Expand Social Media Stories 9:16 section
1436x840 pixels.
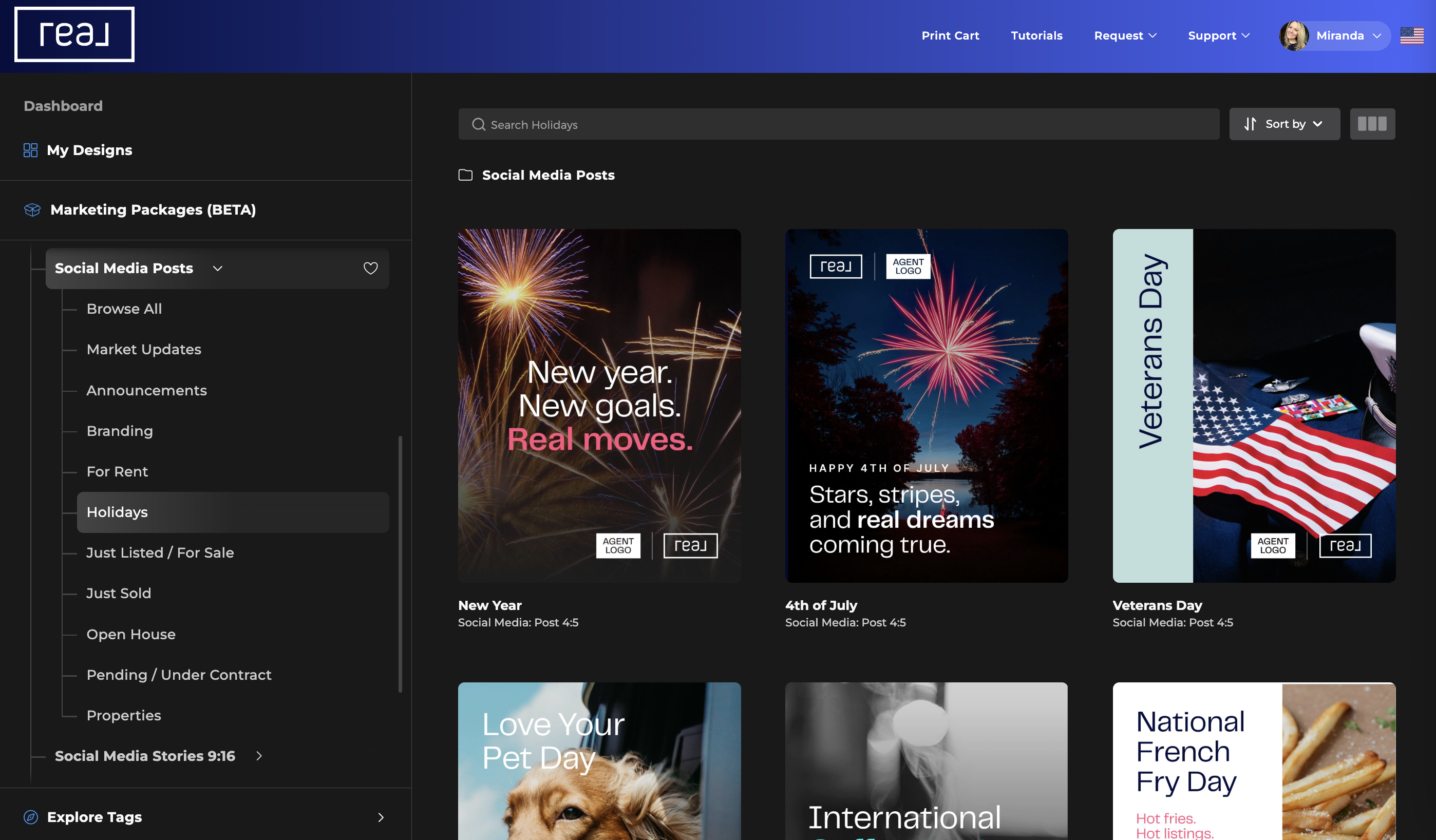259,755
